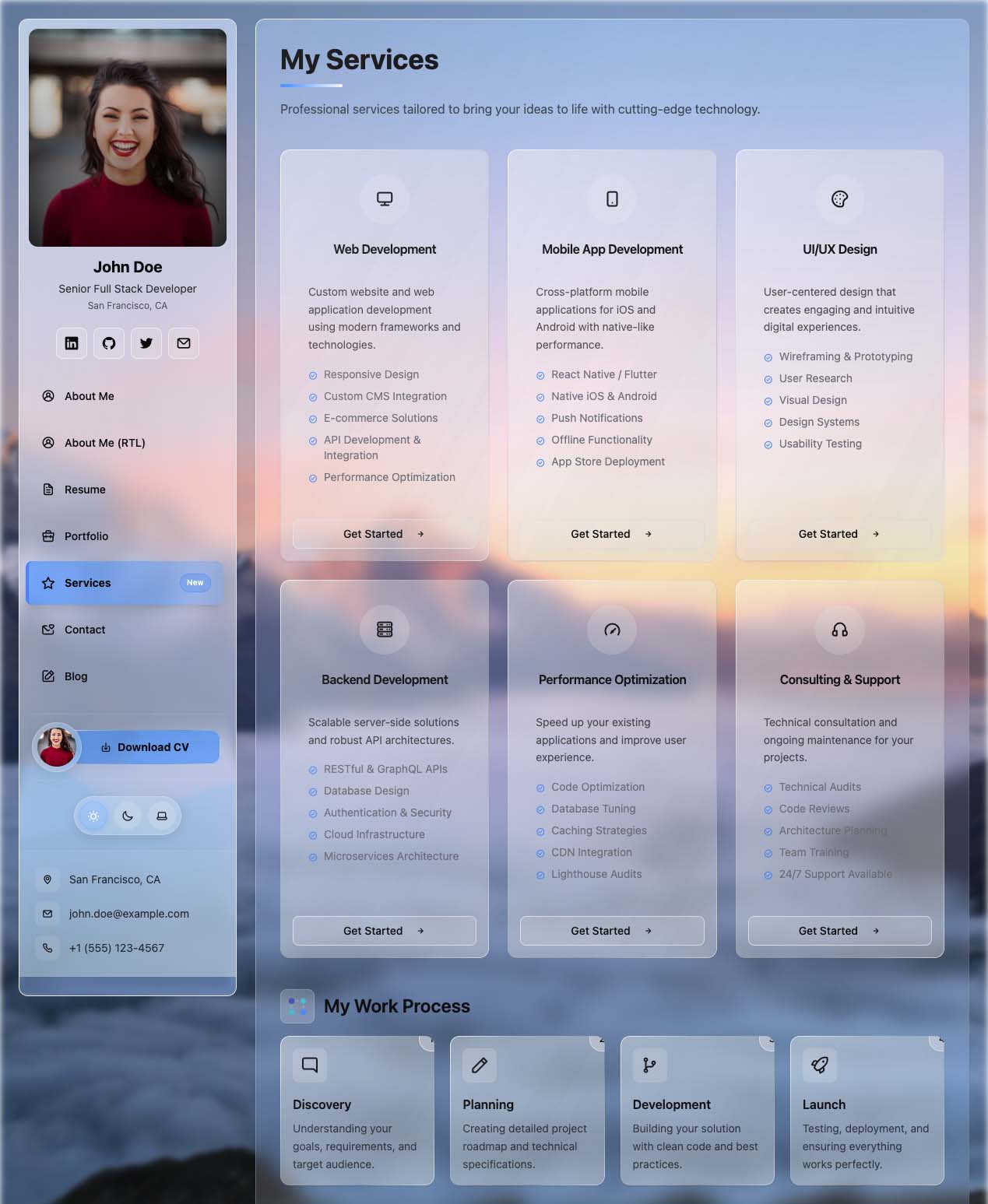Click the Web Development monitor icon
Image resolution: width=988 pixels, height=1204 pixels.
(x=385, y=199)
